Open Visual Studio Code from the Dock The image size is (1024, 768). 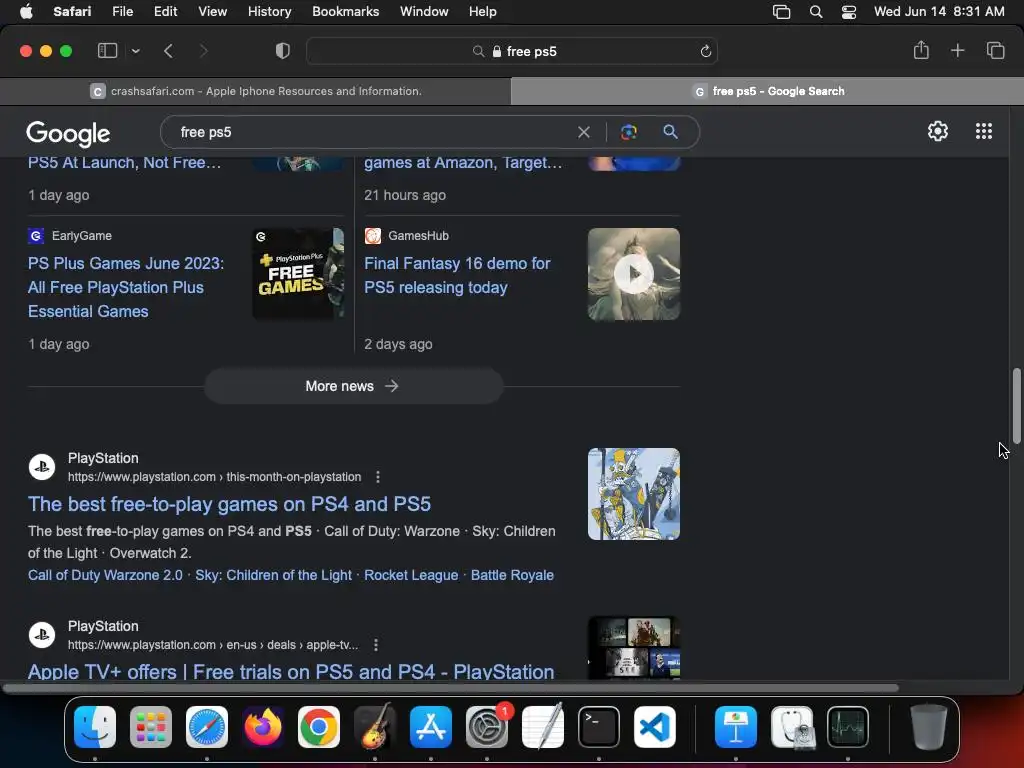click(655, 727)
